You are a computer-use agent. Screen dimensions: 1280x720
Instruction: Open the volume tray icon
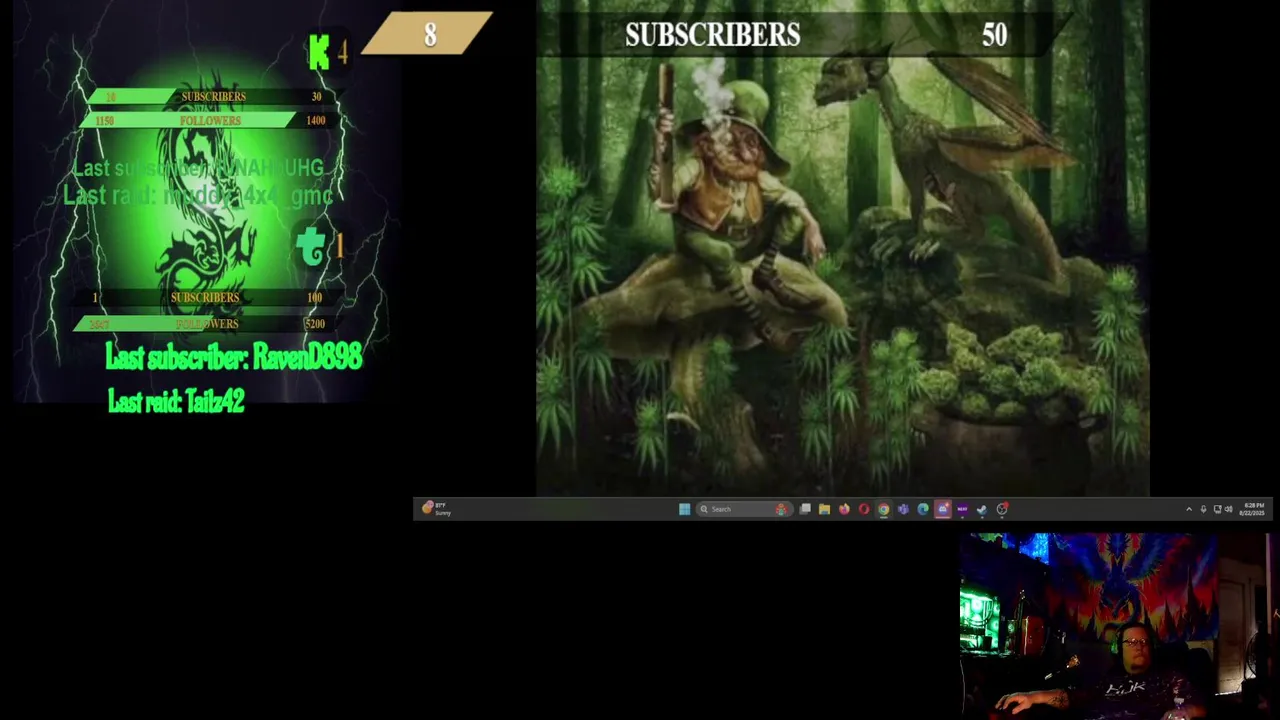pos(1229,509)
